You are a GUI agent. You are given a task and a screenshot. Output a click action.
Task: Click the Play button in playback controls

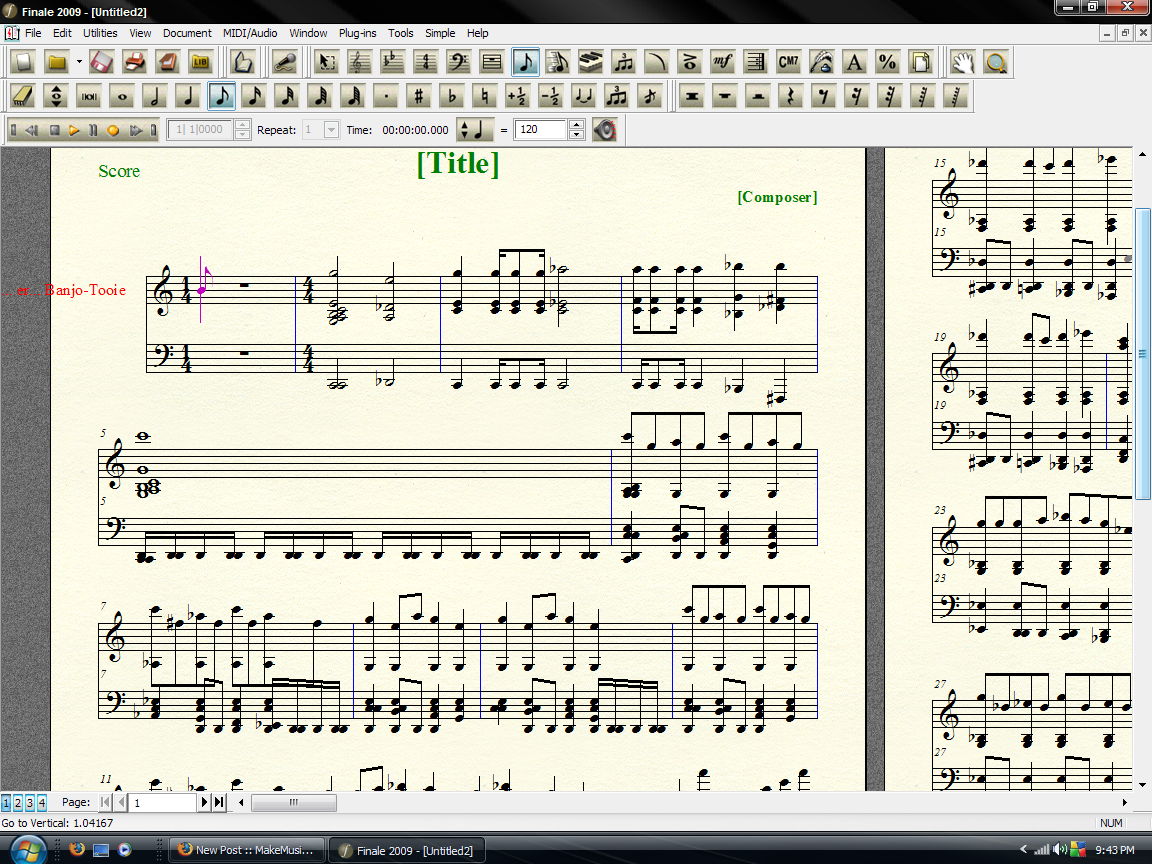point(73,130)
